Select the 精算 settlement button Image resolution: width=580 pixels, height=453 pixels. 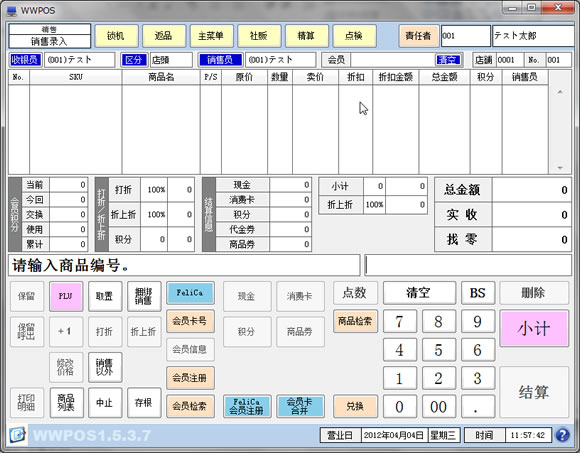(307, 36)
